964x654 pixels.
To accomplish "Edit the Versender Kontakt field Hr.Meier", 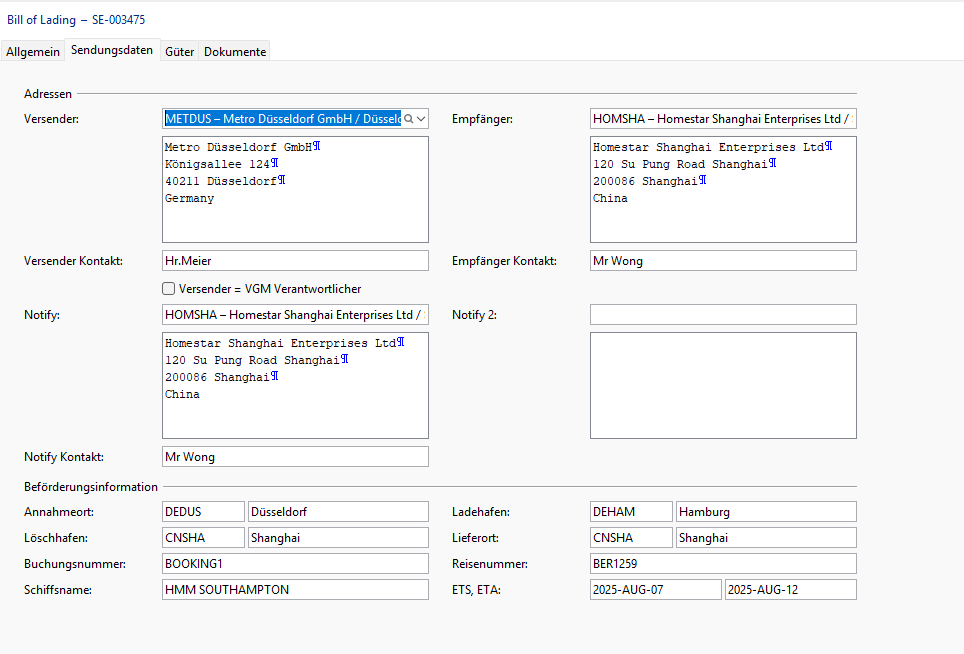I will 295,261.
